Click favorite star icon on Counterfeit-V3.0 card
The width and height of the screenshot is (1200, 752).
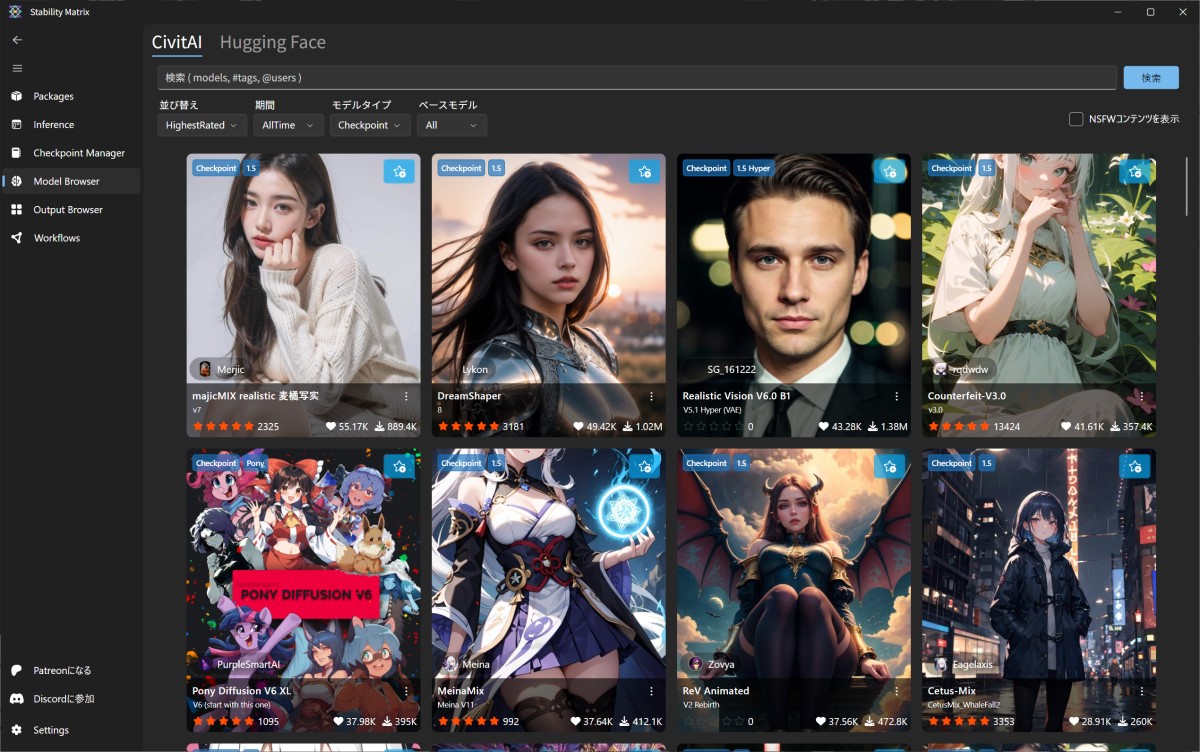[x=1135, y=171]
